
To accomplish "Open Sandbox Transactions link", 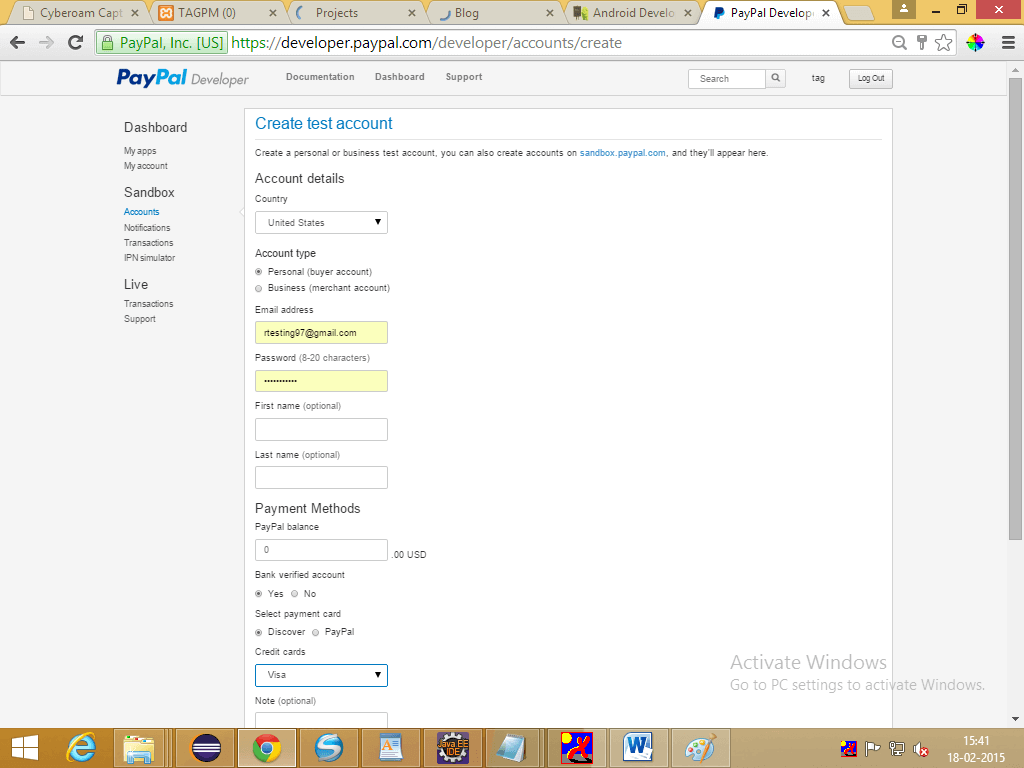I will (x=148, y=243).
